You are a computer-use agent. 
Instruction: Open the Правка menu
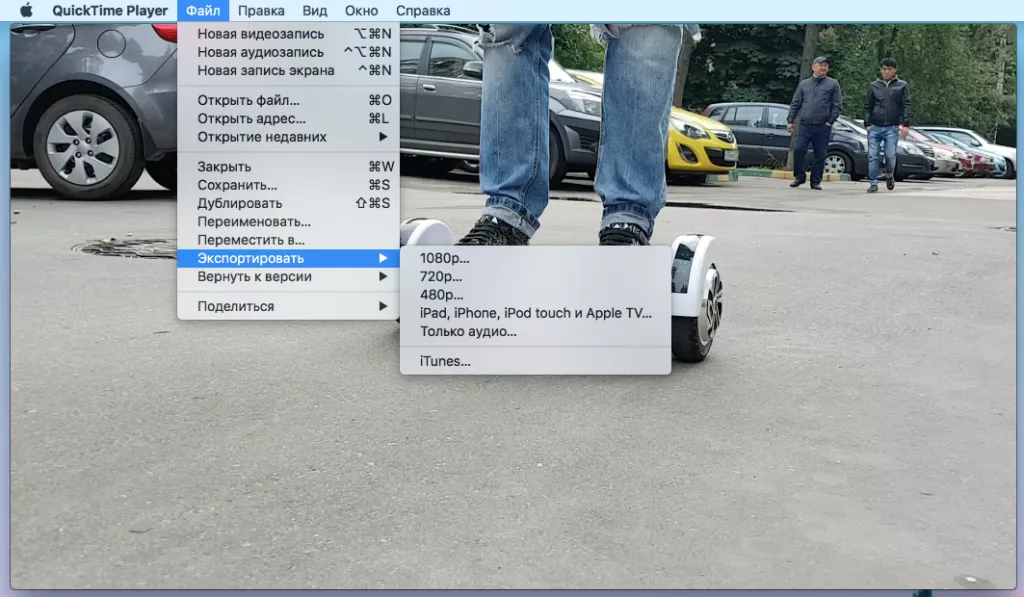point(261,11)
